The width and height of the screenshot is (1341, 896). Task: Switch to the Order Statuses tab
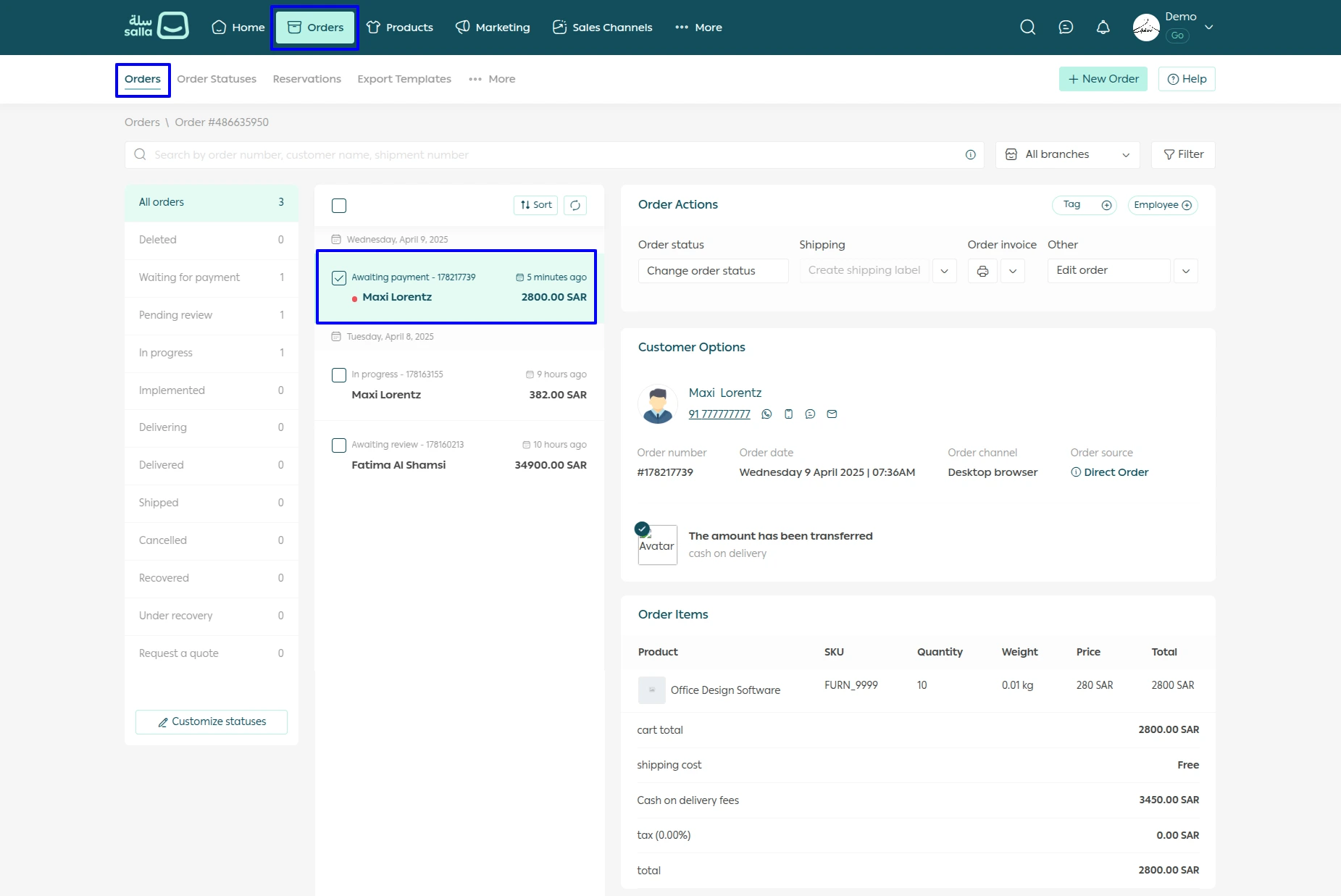click(217, 79)
